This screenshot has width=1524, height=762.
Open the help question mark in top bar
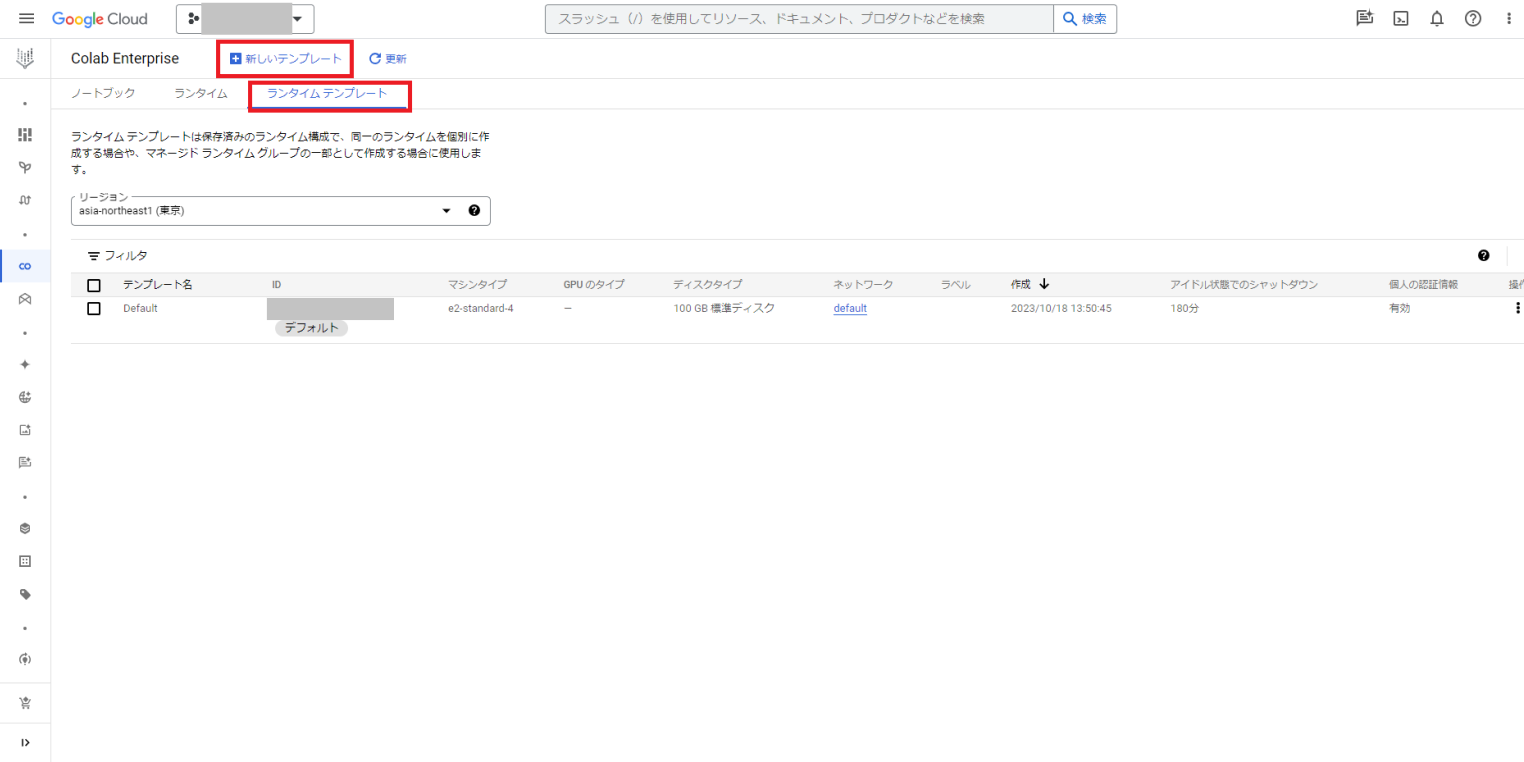click(x=1473, y=19)
